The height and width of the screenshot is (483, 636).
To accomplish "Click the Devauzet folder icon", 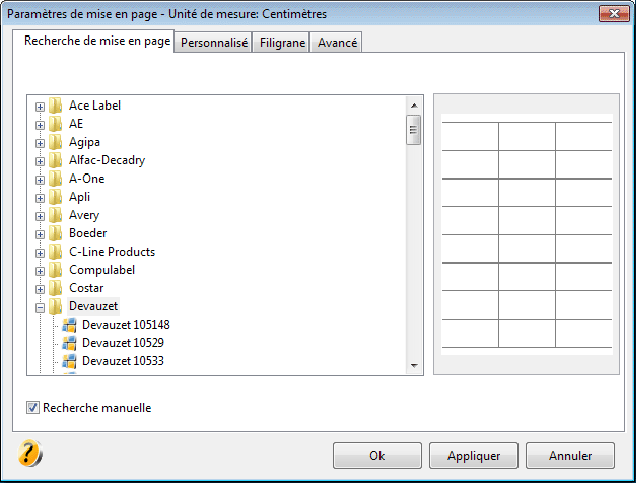I will (56, 307).
